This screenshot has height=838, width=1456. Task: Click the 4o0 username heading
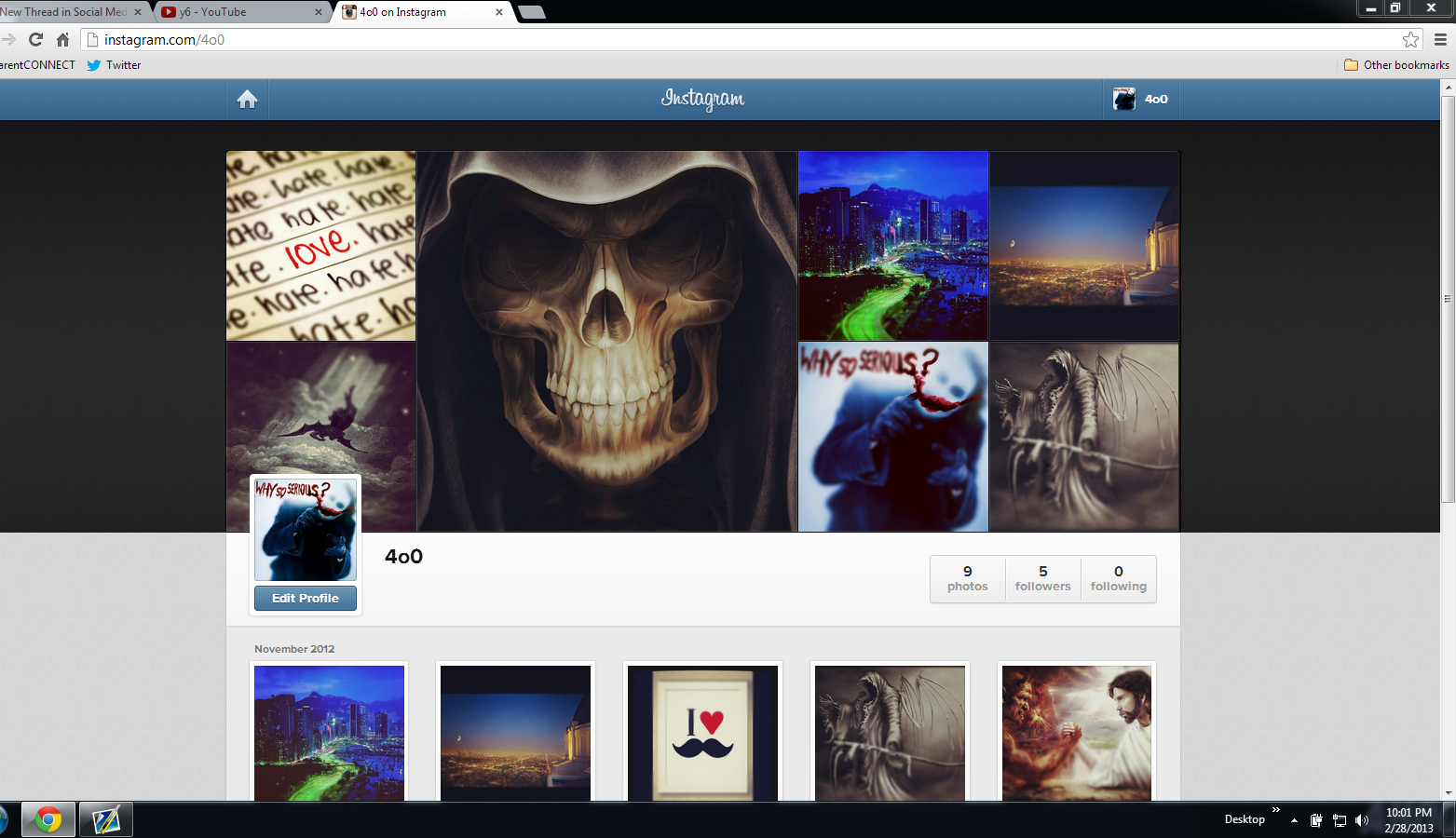pyautogui.click(x=404, y=557)
